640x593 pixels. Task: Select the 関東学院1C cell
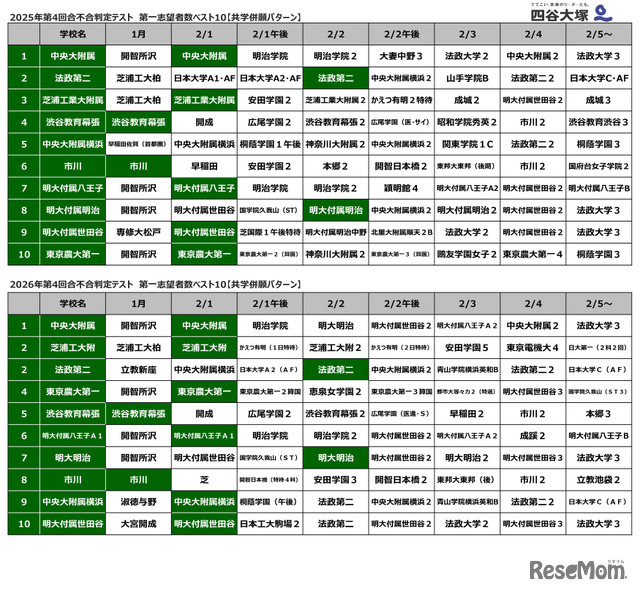tap(467, 144)
